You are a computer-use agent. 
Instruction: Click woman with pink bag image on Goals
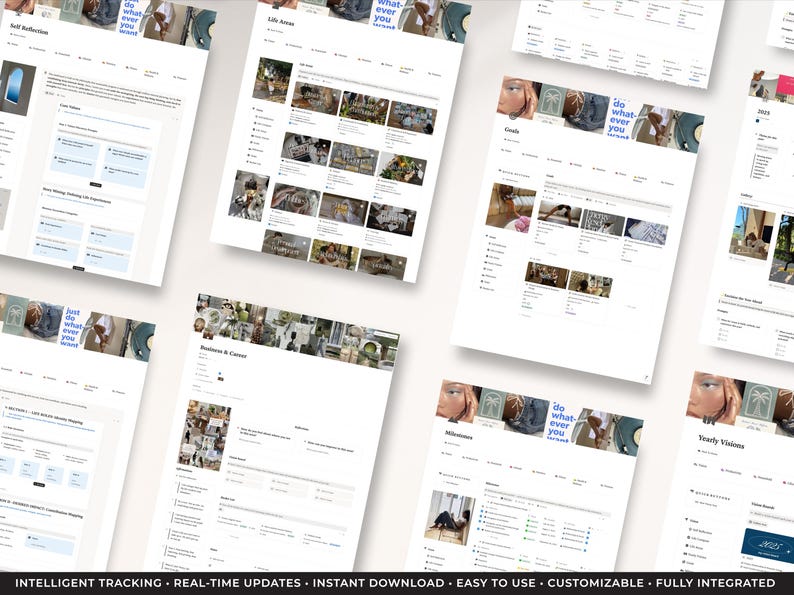click(510, 208)
